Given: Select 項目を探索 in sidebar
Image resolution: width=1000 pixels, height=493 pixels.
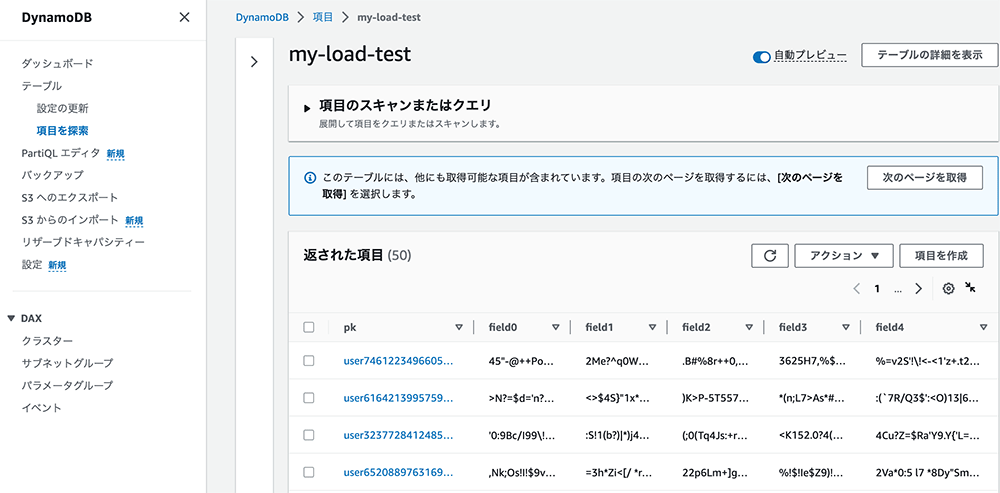Looking at the screenshot, I should click(62, 130).
